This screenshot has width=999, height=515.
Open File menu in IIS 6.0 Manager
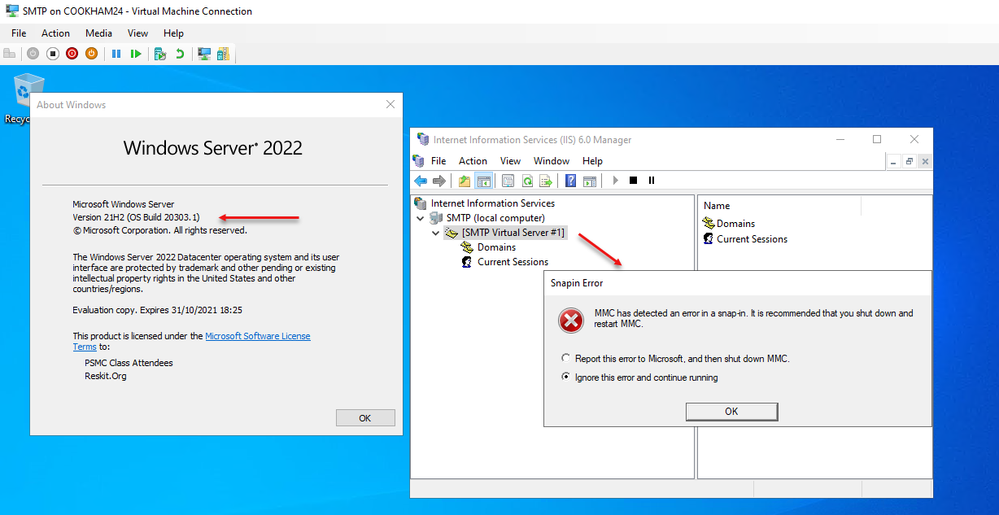tap(438, 161)
